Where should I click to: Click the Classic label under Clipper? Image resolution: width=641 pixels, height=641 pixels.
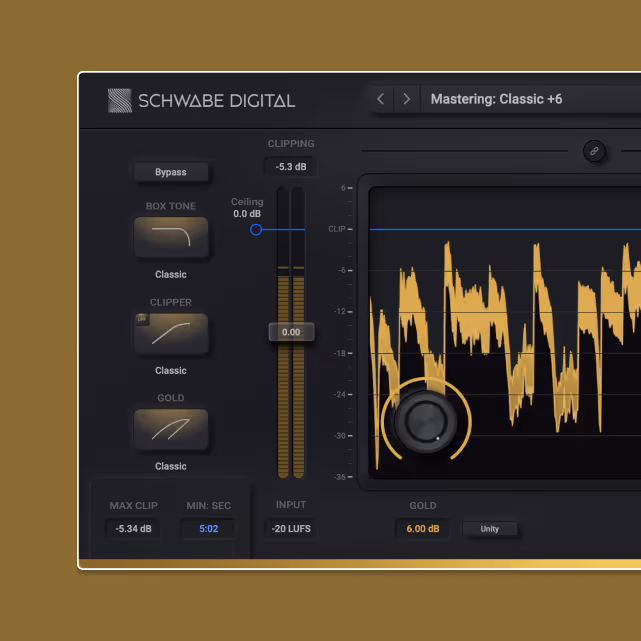(171, 370)
